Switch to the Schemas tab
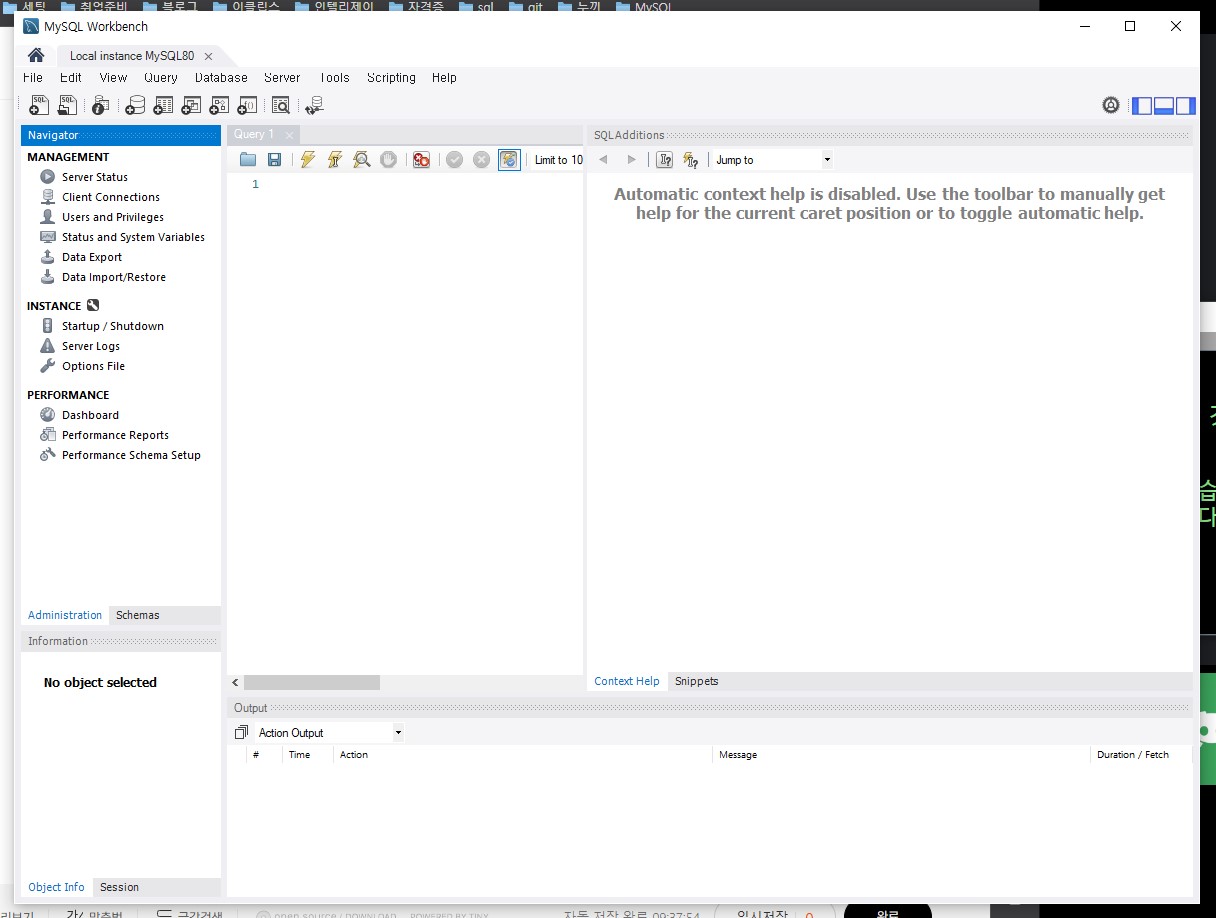 (137, 615)
